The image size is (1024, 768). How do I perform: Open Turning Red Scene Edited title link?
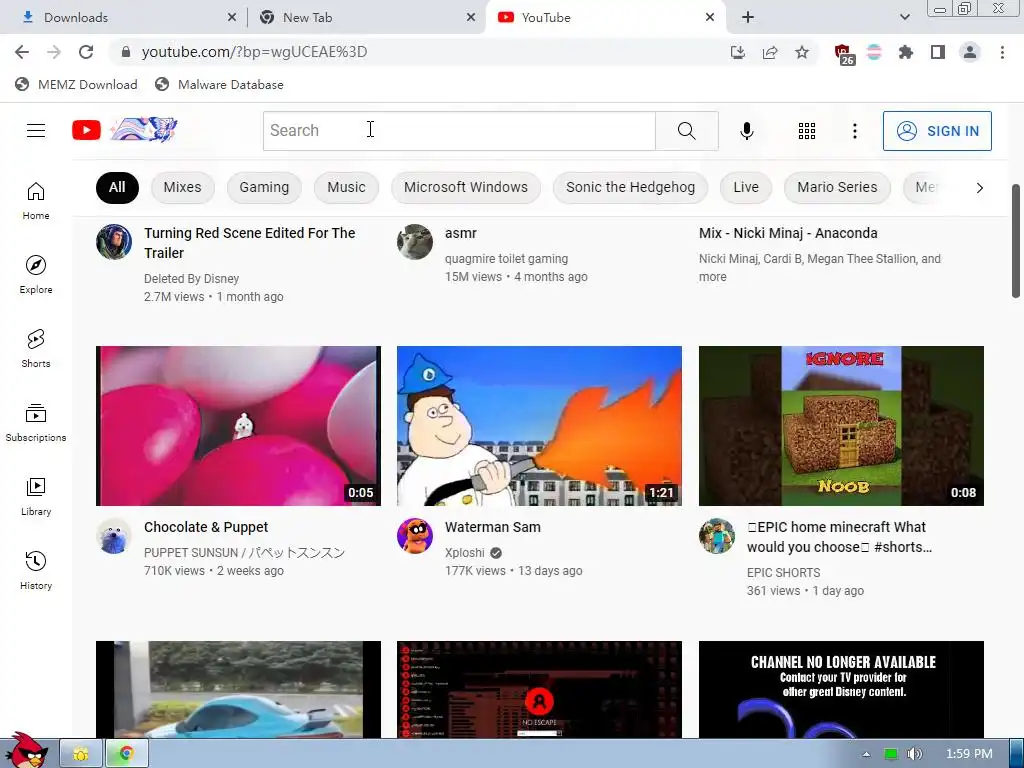249,243
